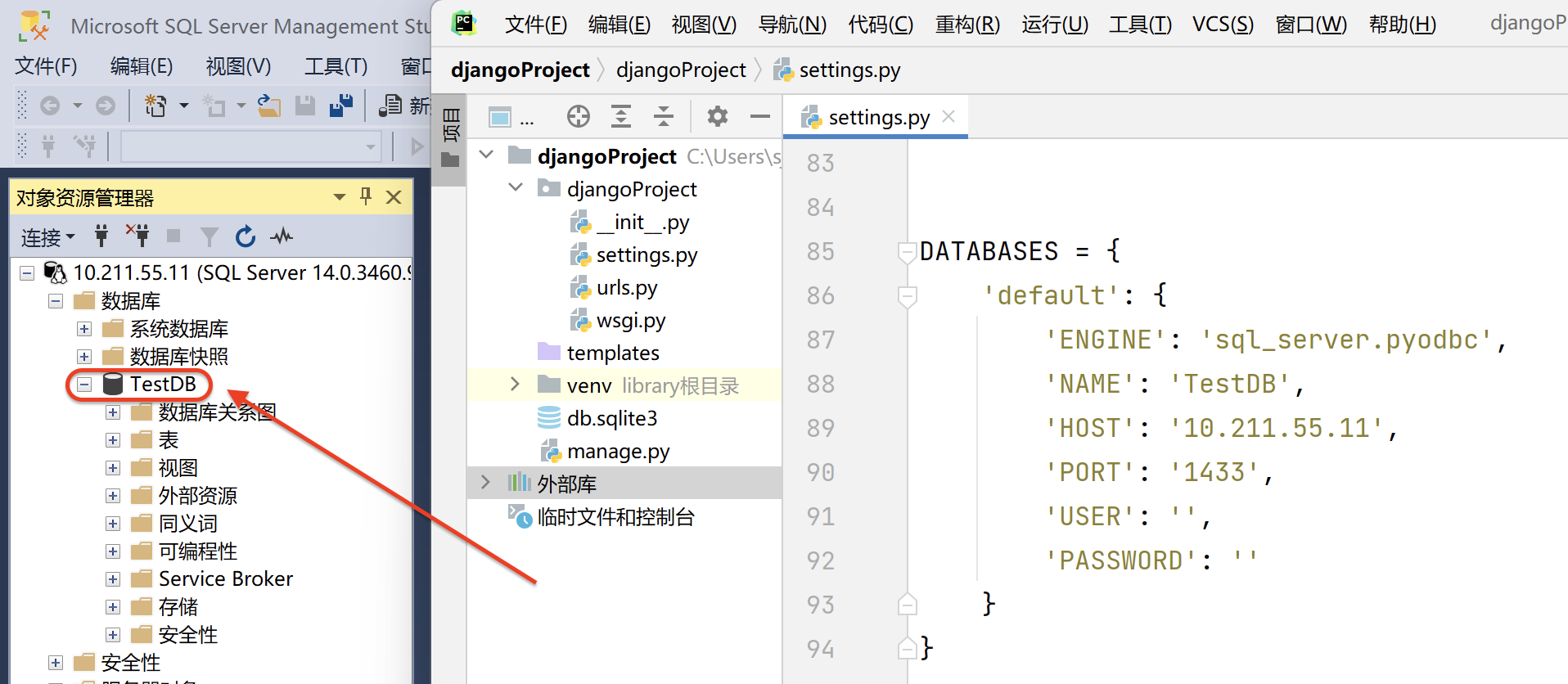Click the '10.211.55.11' HOST value in code
The height and width of the screenshot is (684, 1568).
[1277, 429]
